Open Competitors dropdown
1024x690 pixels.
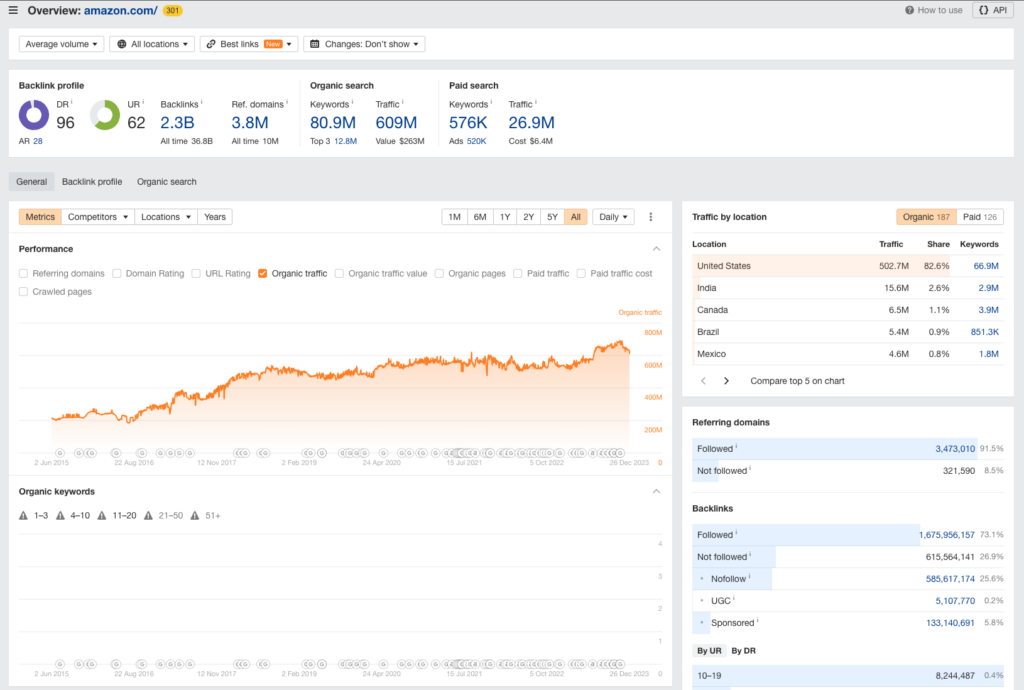tap(98, 217)
